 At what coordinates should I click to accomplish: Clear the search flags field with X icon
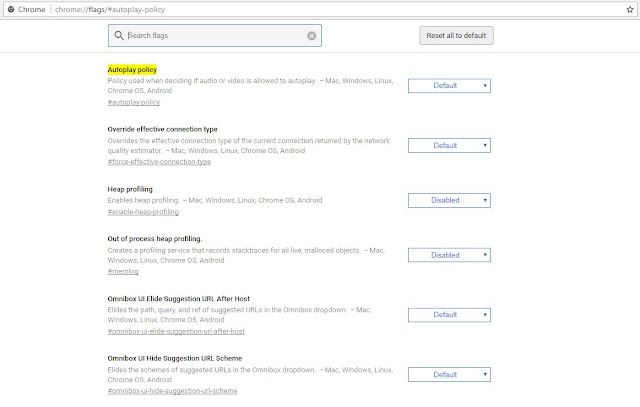point(311,36)
